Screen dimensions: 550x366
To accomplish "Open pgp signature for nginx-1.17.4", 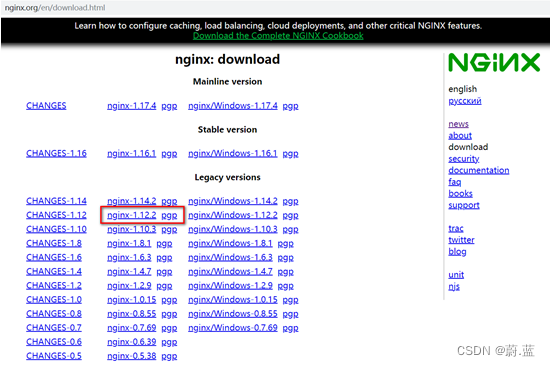I will click(169, 106).
